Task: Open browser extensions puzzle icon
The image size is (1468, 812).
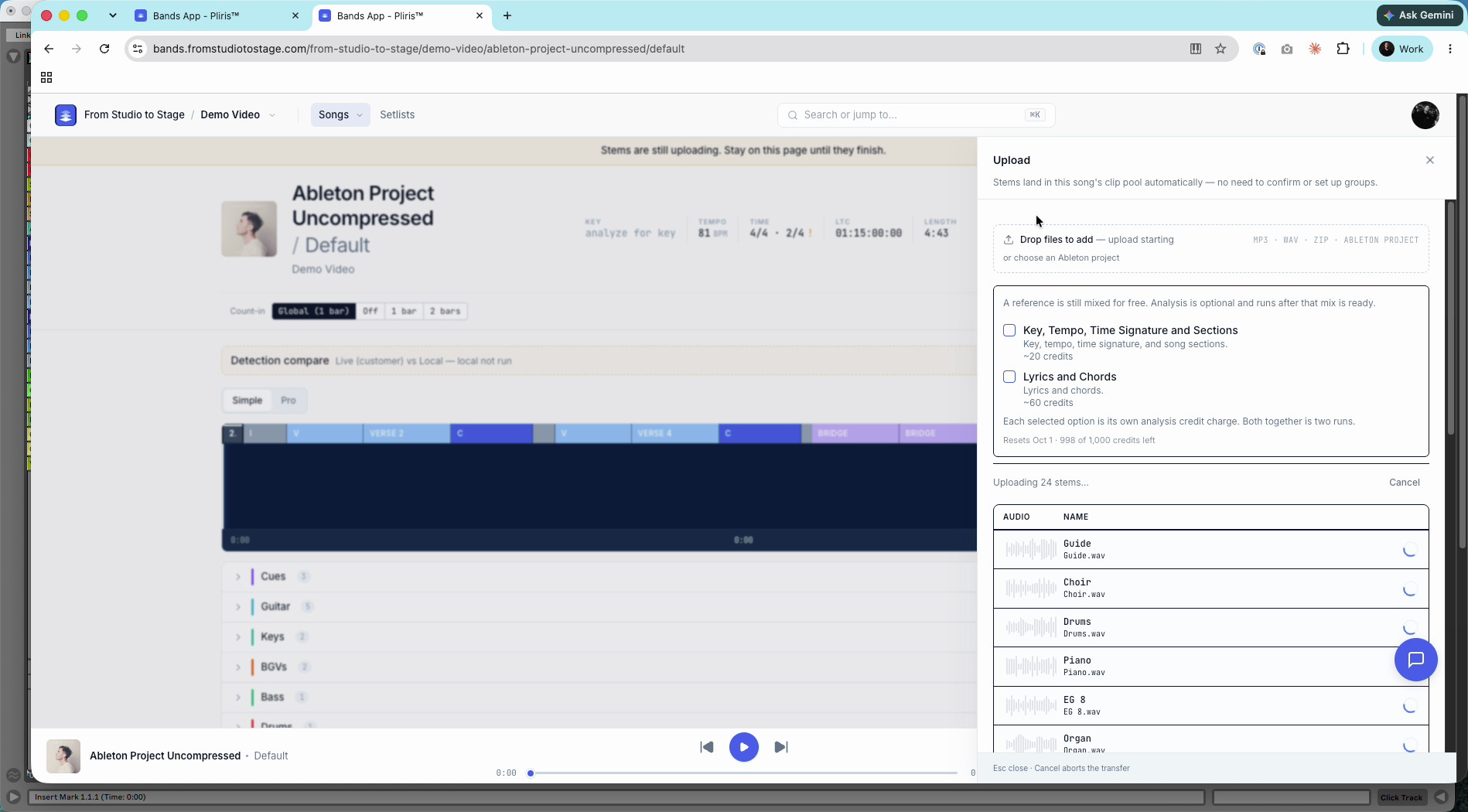Action: click(x=1343, y=49)
